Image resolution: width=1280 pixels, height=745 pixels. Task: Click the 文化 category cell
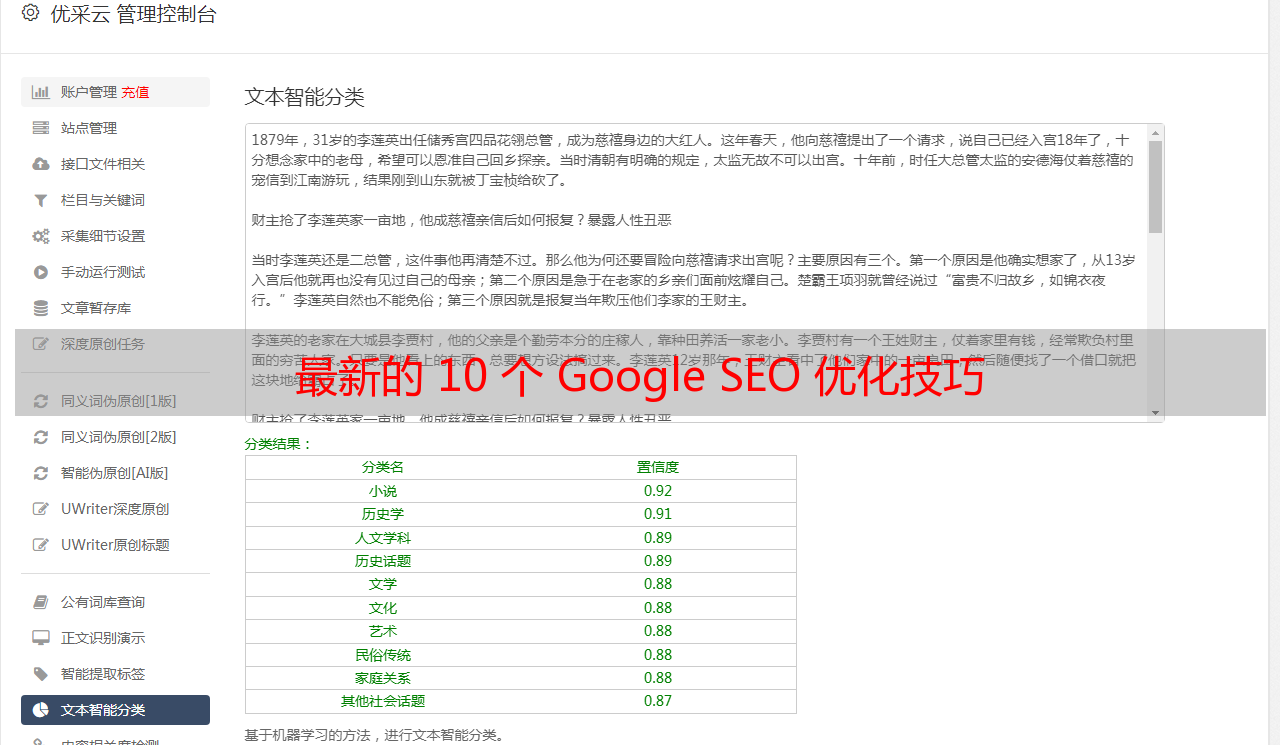383,608
